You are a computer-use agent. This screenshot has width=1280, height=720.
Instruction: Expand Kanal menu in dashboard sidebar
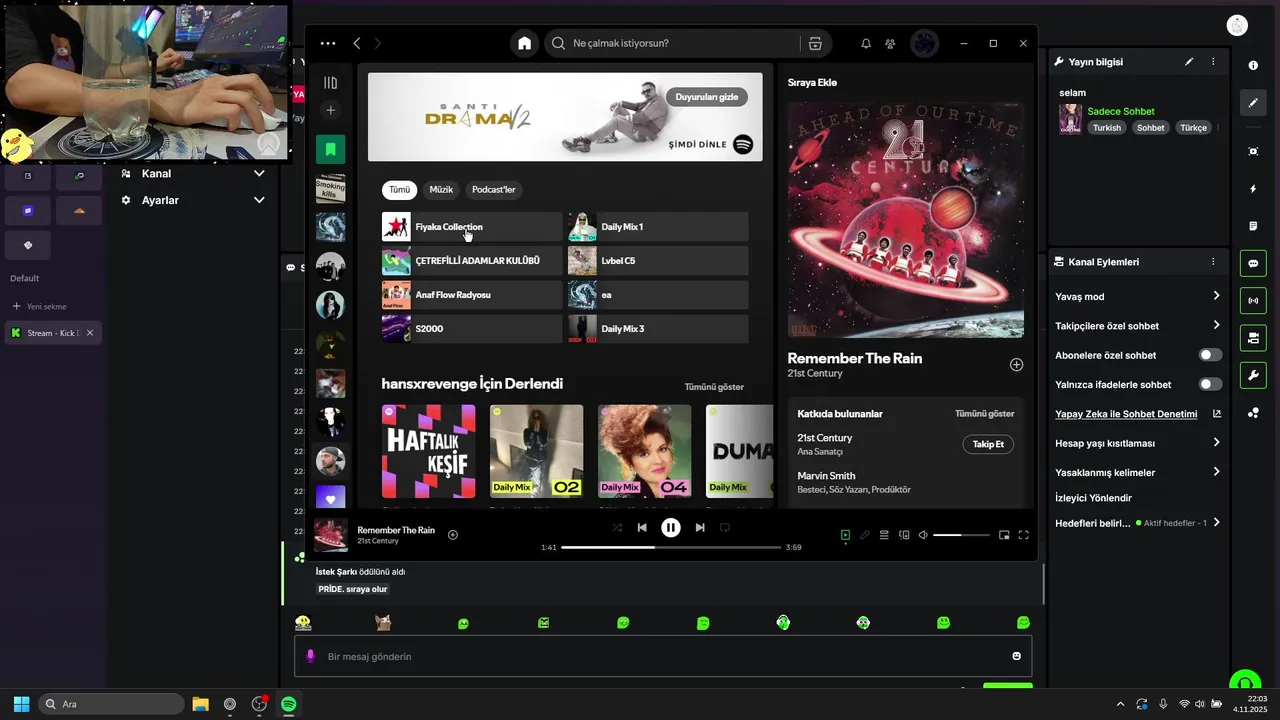[x=193, y=174]
